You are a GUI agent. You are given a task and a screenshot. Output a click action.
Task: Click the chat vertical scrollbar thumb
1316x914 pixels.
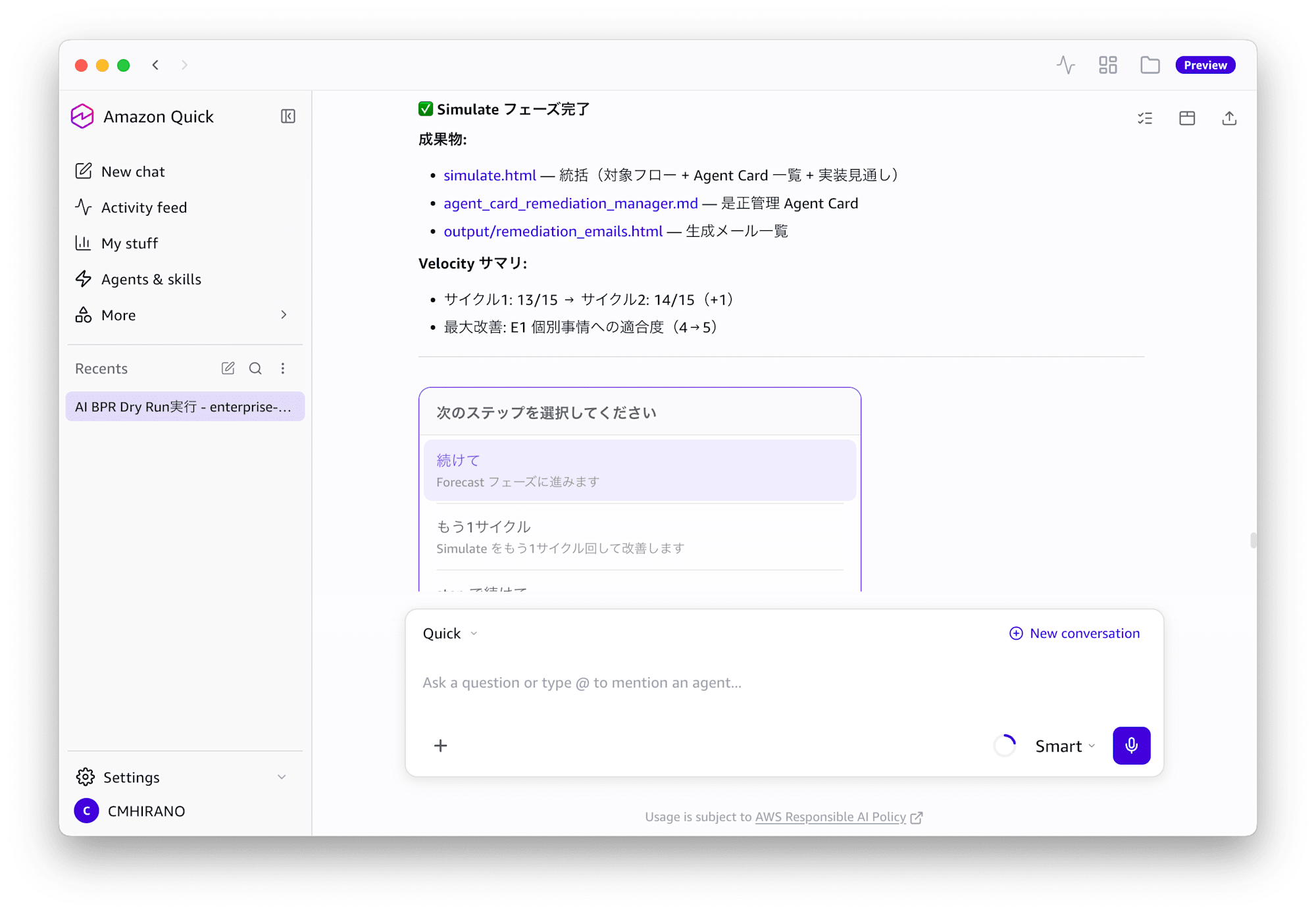(x=1253, y=540)
